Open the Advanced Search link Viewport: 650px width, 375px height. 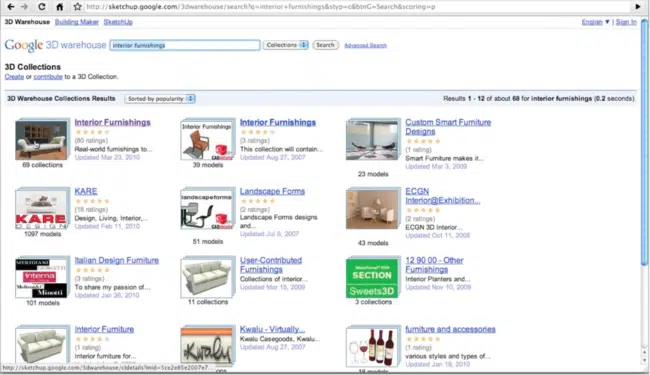365,46
